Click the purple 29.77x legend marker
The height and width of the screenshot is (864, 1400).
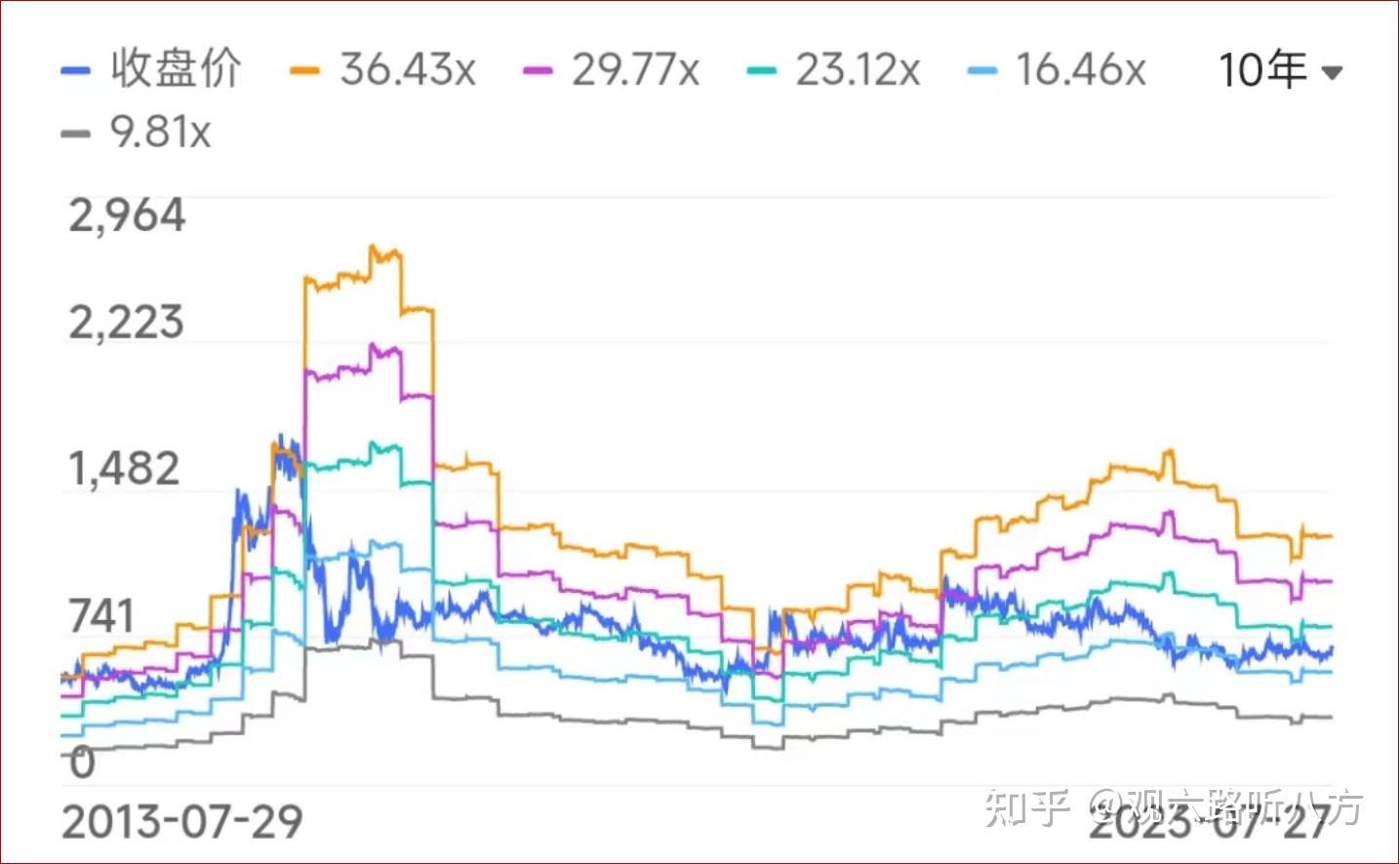538,71
